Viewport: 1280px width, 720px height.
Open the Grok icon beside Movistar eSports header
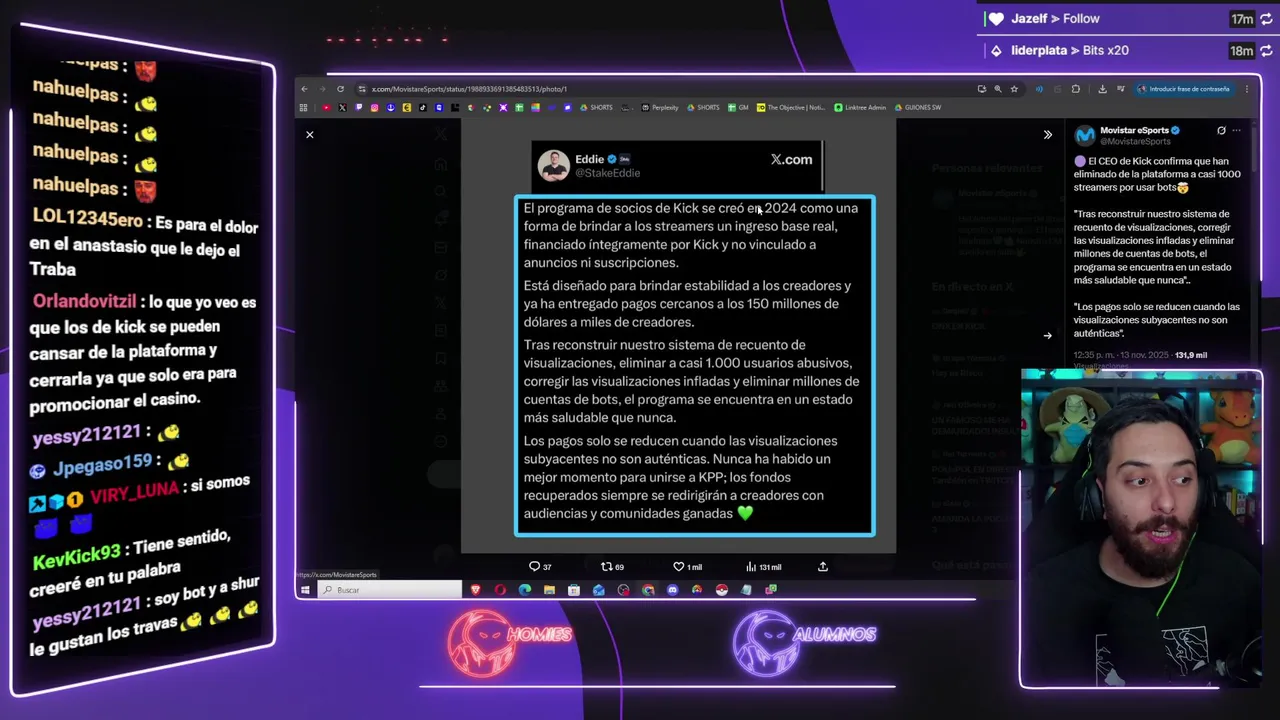tap(1221, 131)
